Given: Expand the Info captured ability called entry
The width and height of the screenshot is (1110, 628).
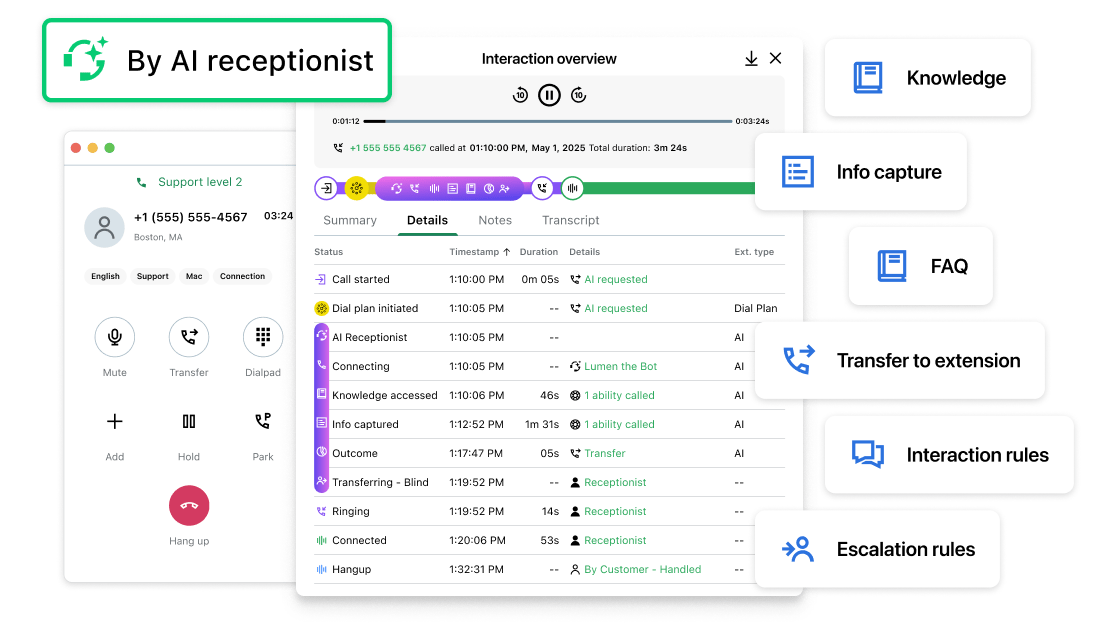Looking at the screenshot, I should (618, 424).
